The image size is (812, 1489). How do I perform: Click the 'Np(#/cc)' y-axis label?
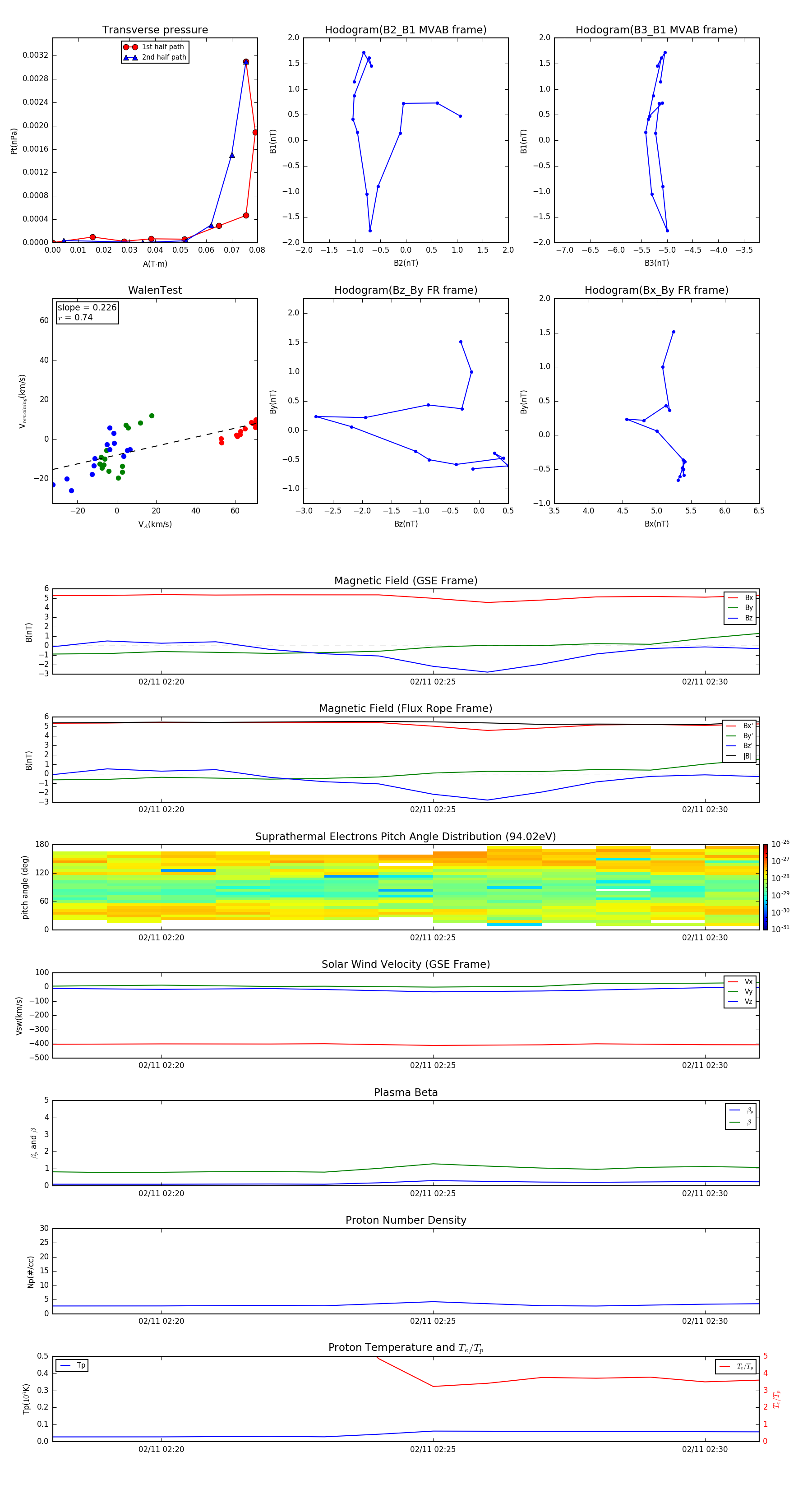coord(31,1272)
